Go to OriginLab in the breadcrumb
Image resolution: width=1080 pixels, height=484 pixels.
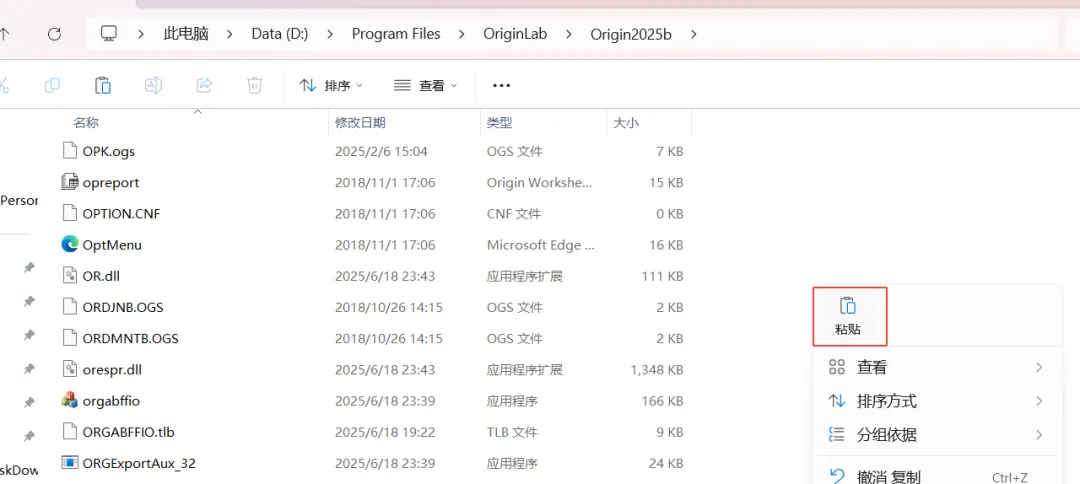515,34
